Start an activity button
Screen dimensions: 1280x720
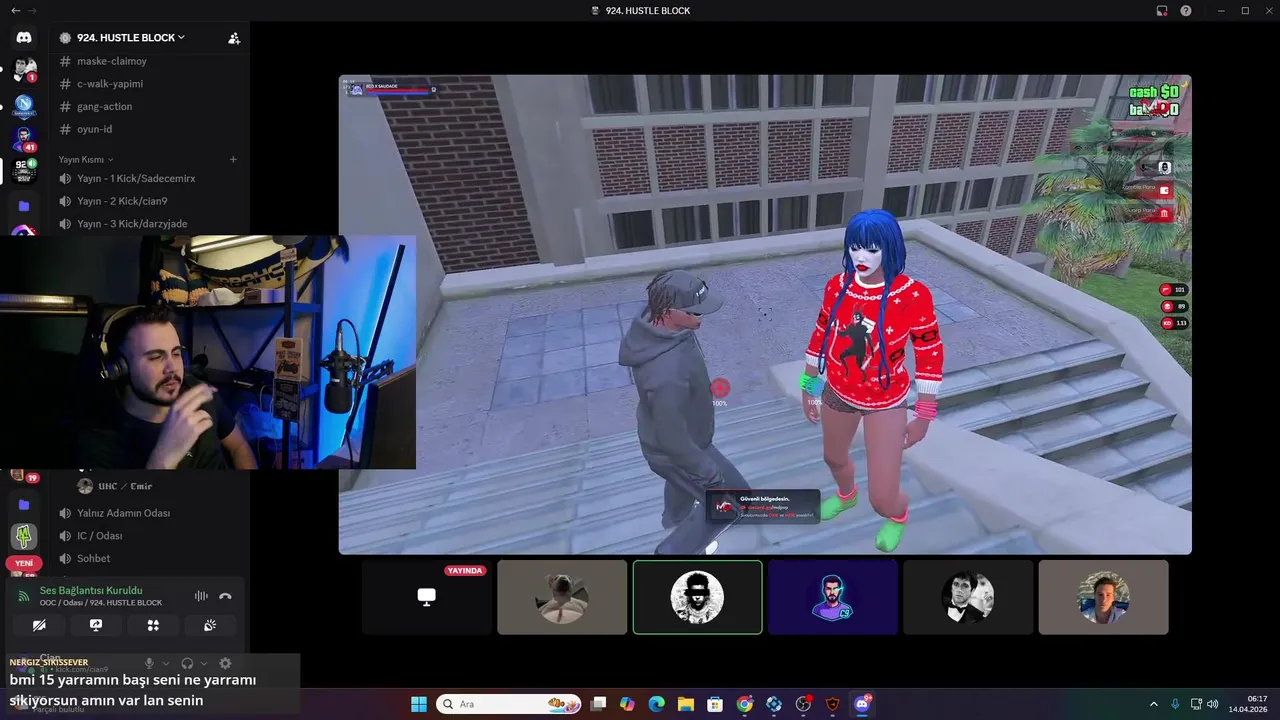click(x=153, y=625)
